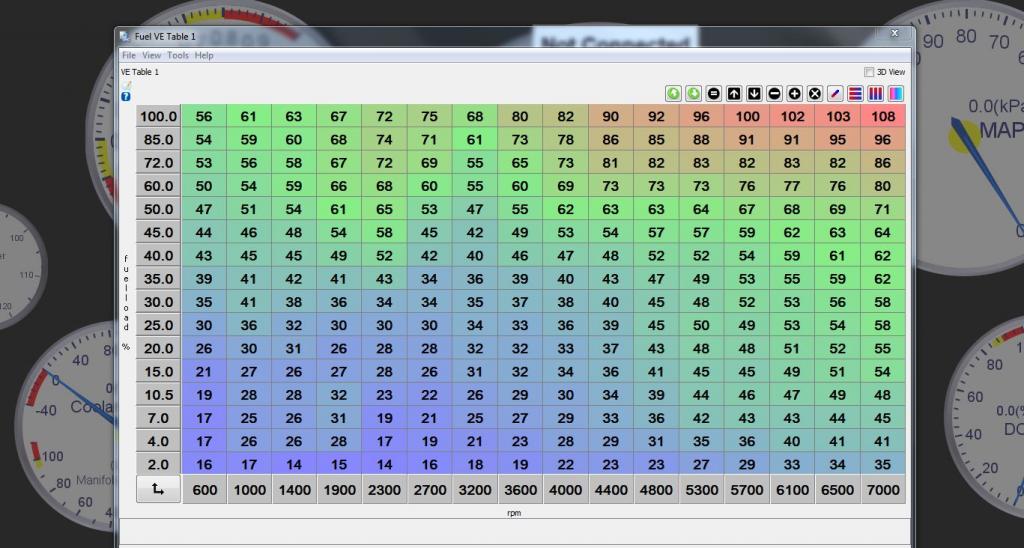Screen dimensions: 1024x548
Task: Select cell 22 at 10.5 load, 2700 rpm
Action: pos(430,395)
